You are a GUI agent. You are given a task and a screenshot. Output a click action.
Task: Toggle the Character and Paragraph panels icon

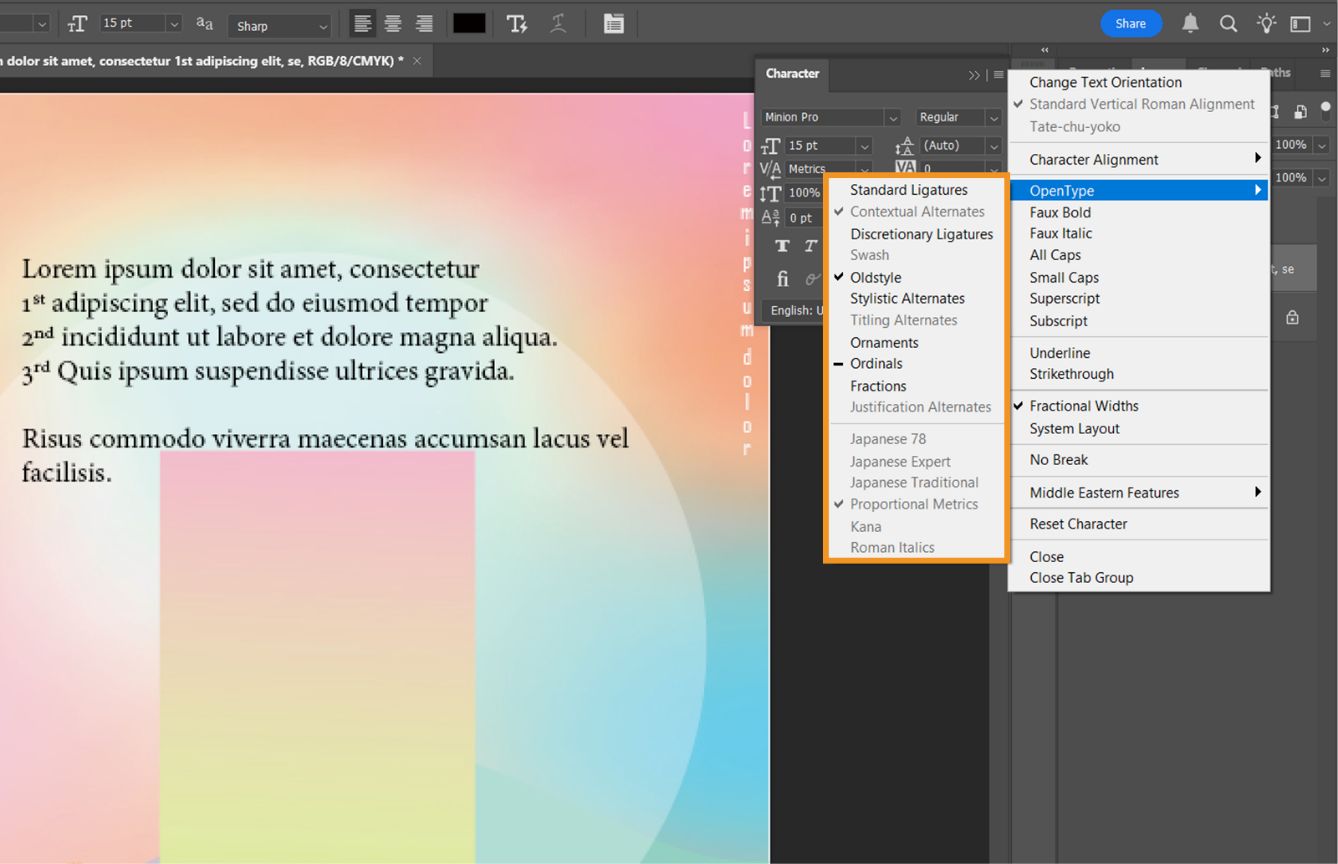point(613,24)
